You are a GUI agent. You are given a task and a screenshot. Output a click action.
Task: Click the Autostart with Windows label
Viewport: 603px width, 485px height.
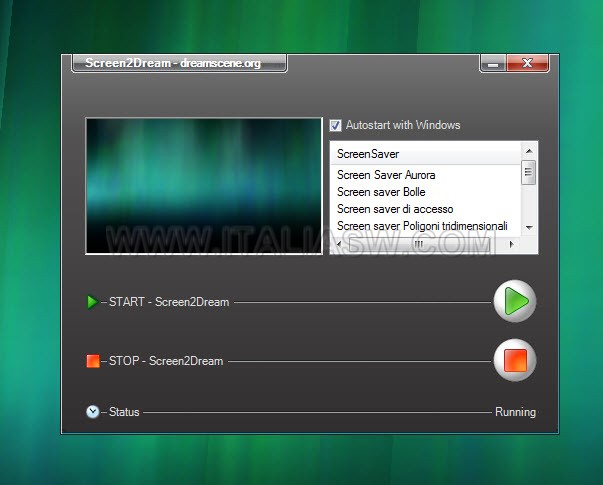pyautogui.click(x=403, y=125)
